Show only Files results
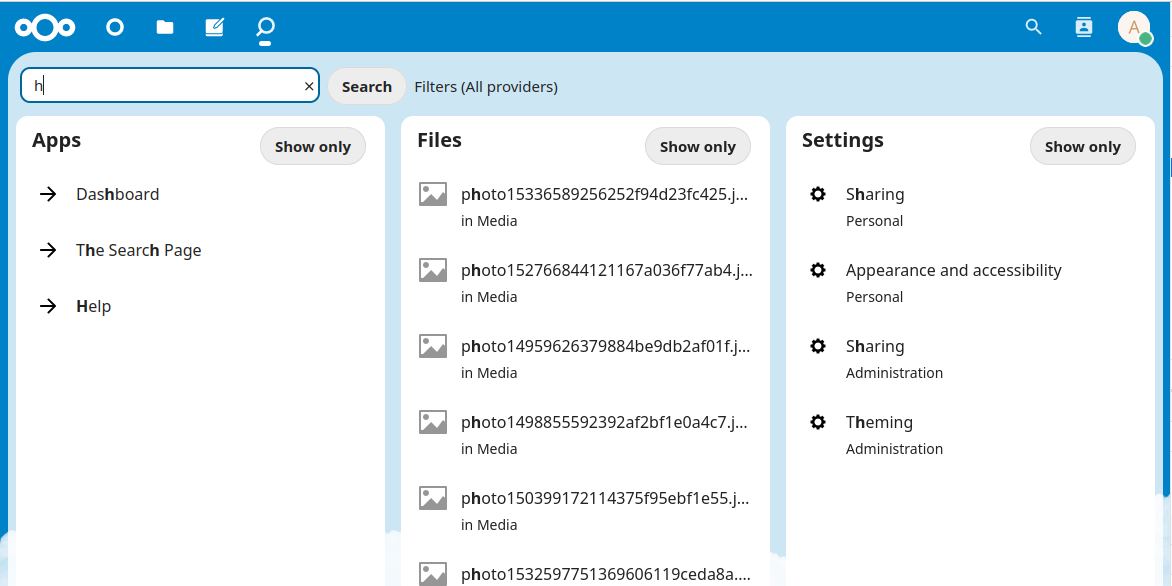Image resolution: width=1172 pixels, height=586 pixels. (698, 147)
